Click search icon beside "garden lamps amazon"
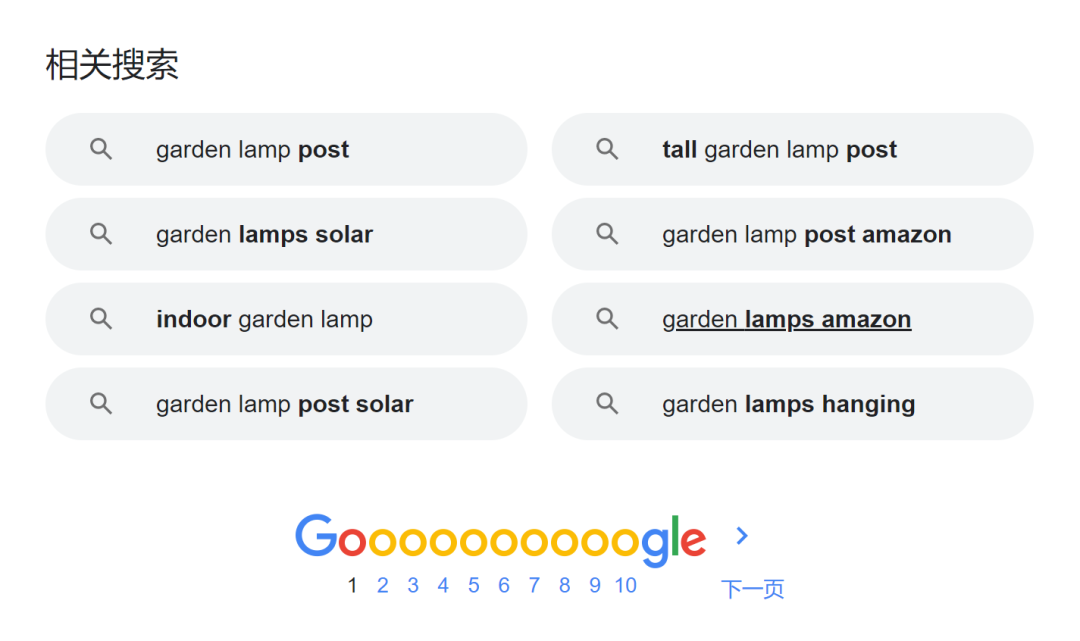Screen dimensions: 1080x641 coord(607,320)
